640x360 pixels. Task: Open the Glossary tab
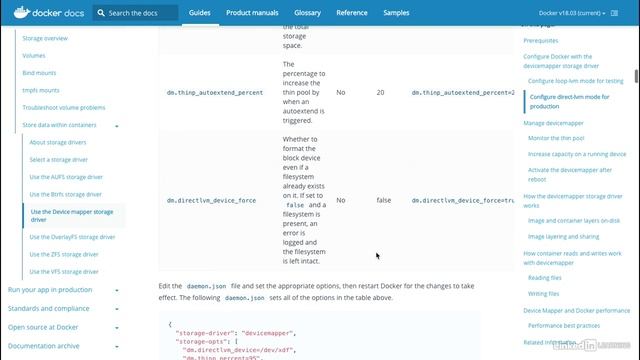[x=307, y=13]
